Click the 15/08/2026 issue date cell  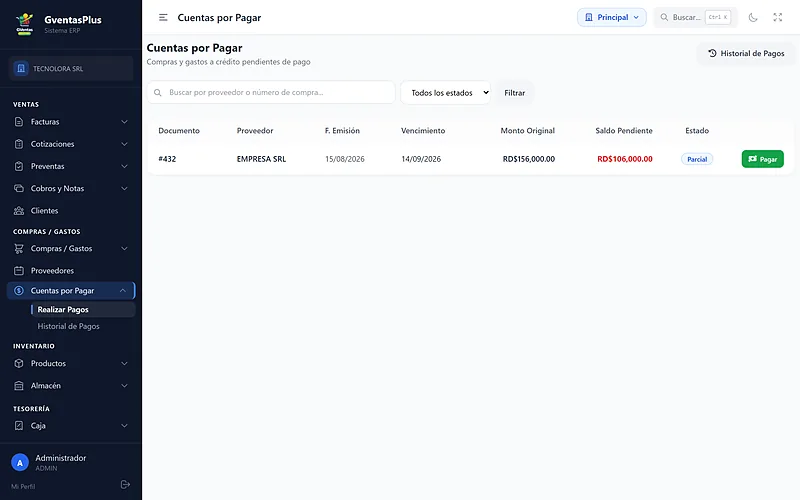point(345,159)
